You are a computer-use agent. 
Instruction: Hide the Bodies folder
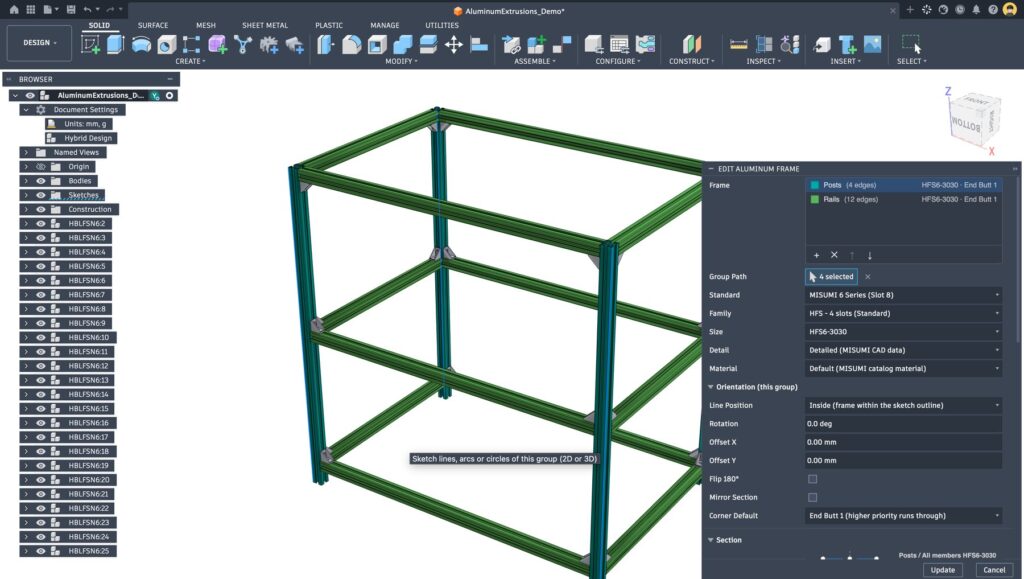[40, 181]
